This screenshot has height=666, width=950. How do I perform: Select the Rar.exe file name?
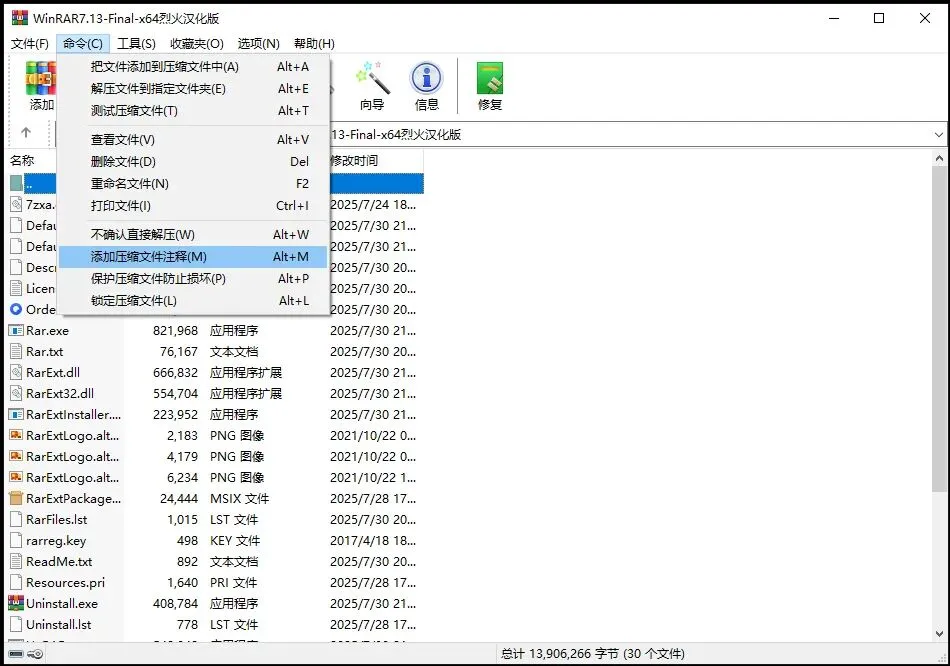tap(47, 330)
